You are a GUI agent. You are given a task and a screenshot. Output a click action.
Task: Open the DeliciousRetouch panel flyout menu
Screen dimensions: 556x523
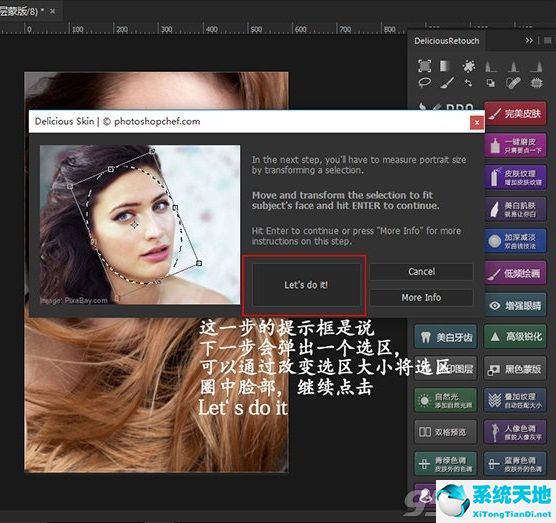[x=547, y=41]
